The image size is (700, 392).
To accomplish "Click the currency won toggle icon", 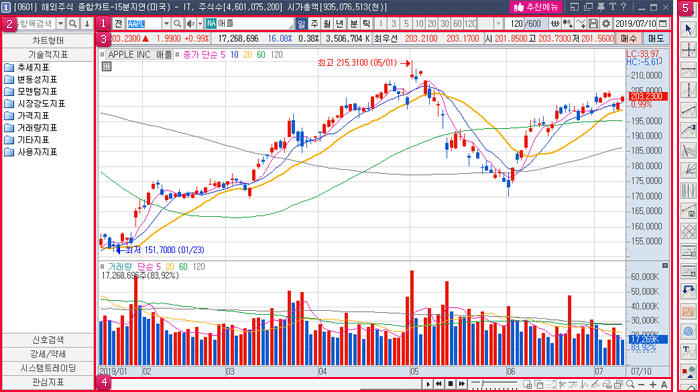I will 554,23.
